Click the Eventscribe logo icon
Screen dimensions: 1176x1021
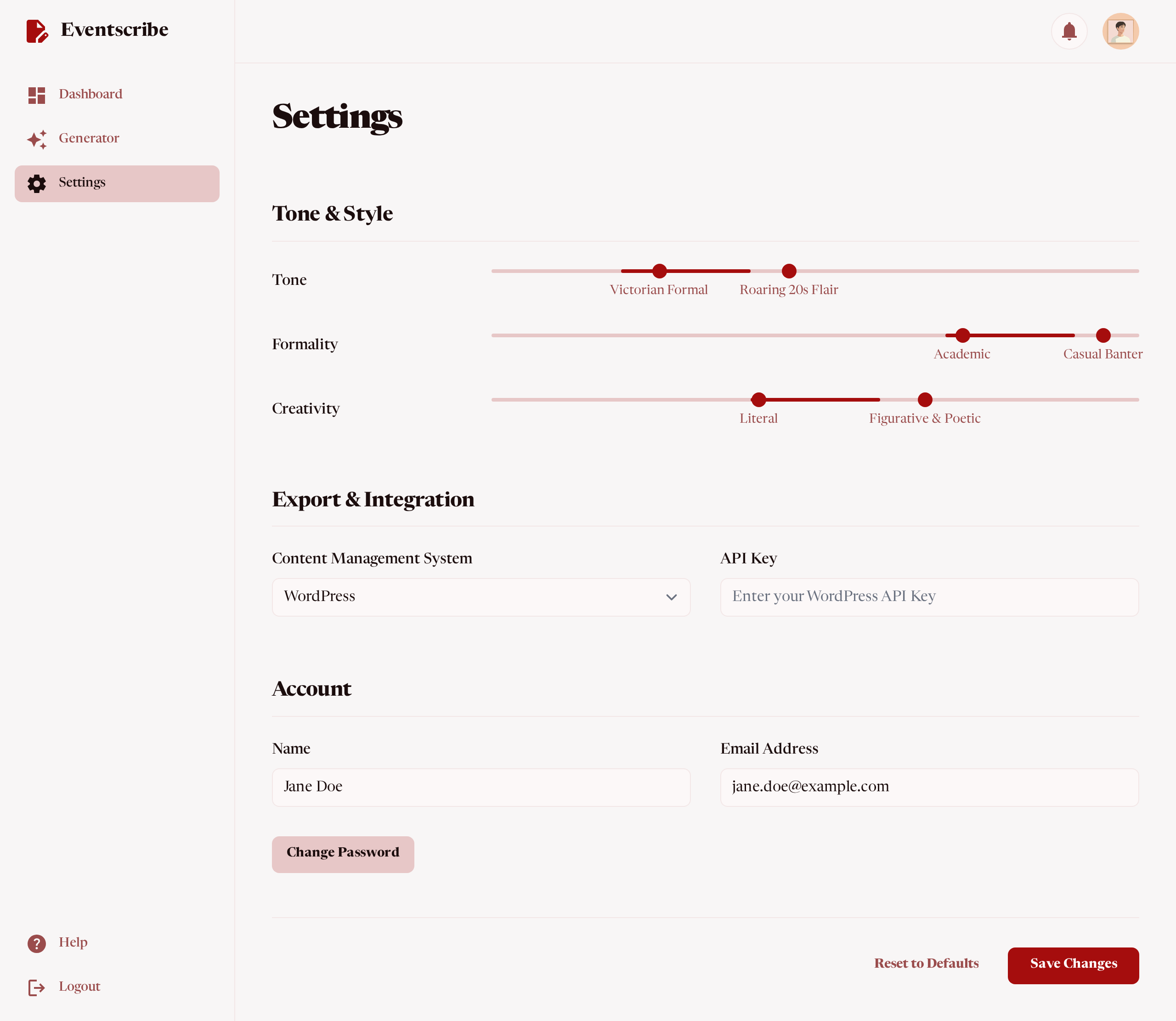[x=36, y=30]
